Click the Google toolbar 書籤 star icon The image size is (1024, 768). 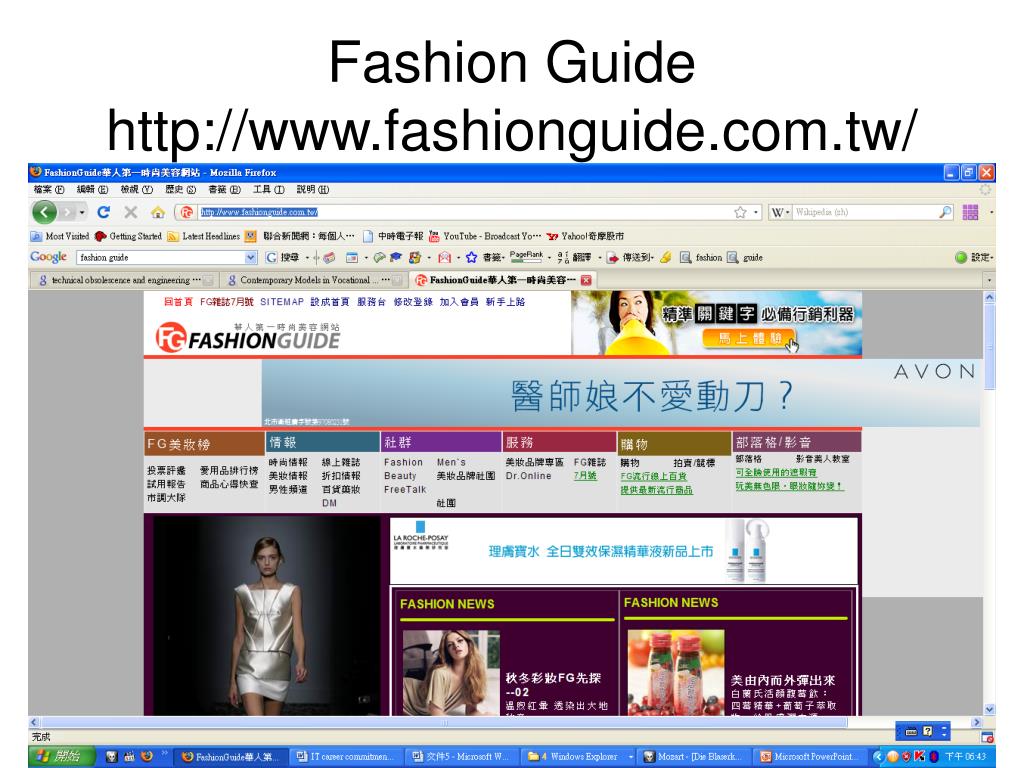(471, 257)
